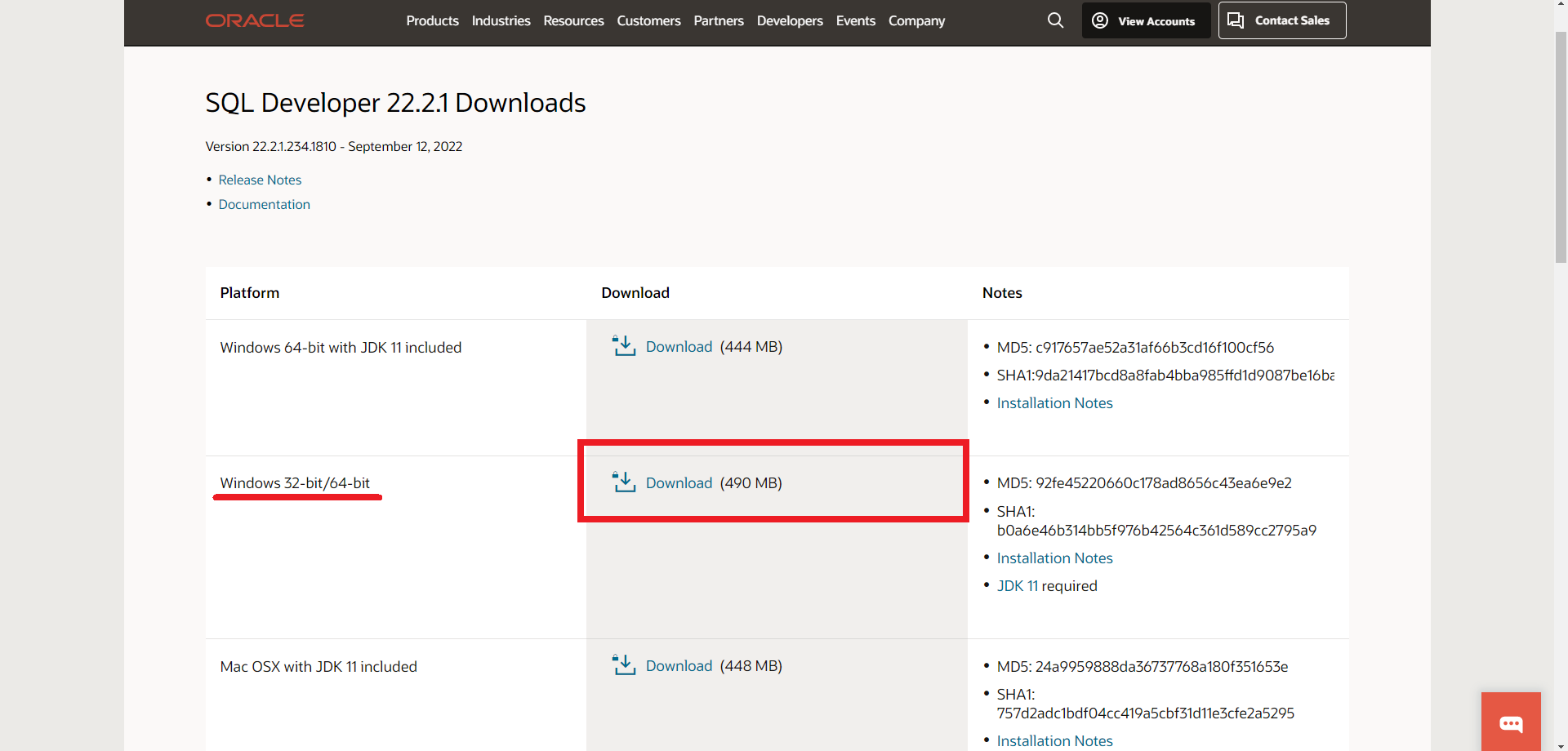
Task: Open the chat bubble widget
Action: (1511, 722)
